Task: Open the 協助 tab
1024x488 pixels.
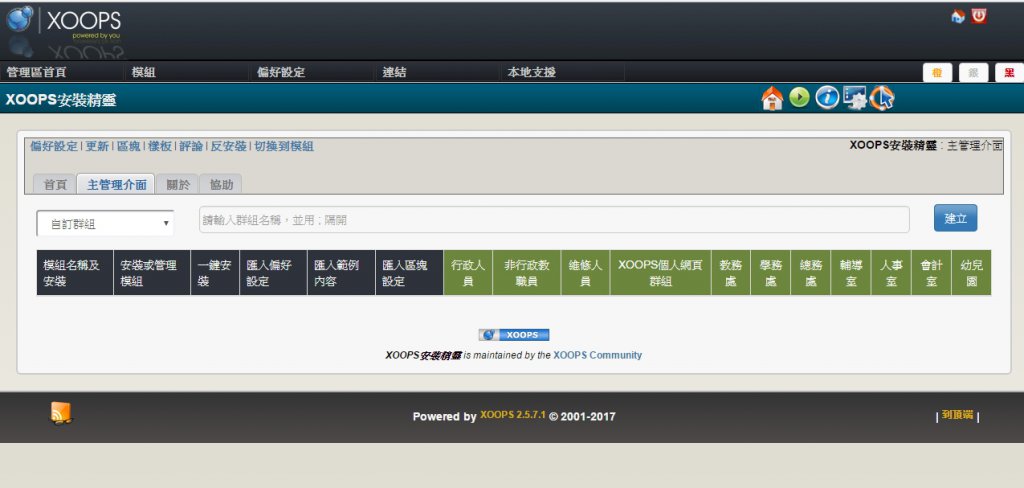Action: 221,185
